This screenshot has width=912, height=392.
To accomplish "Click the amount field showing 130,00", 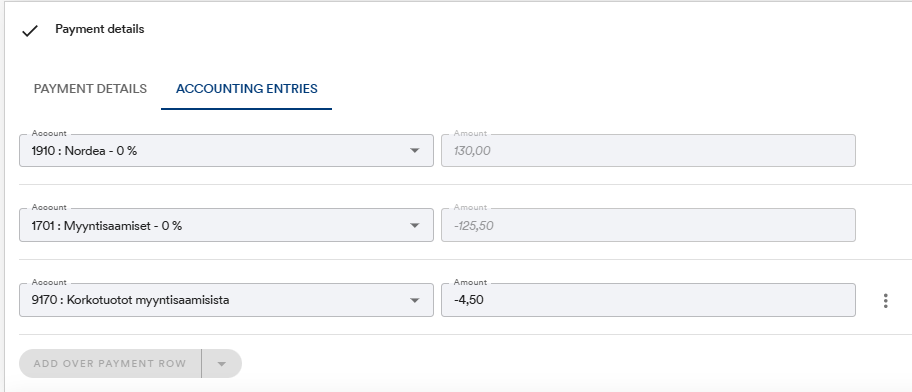I will click(648, 151).
